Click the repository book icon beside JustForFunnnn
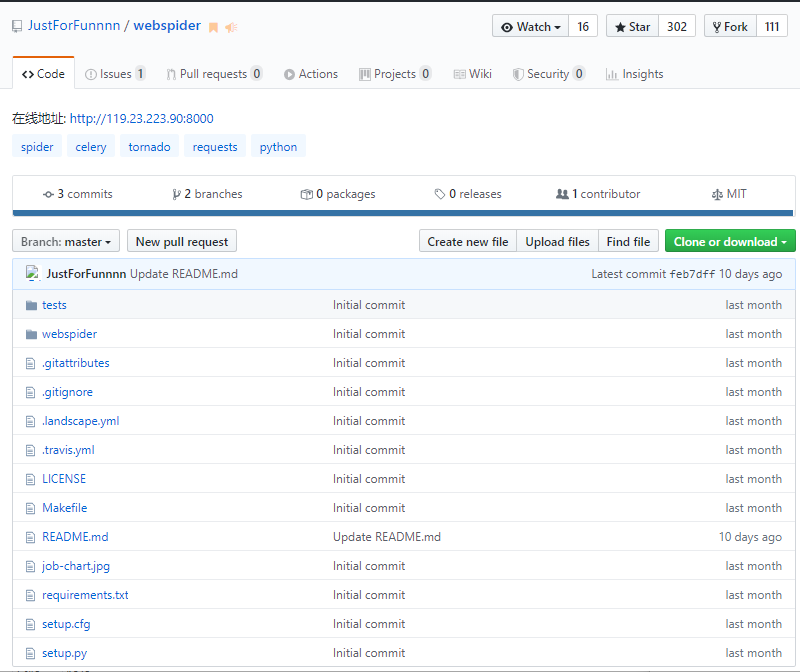 click(x=17, y=27)
